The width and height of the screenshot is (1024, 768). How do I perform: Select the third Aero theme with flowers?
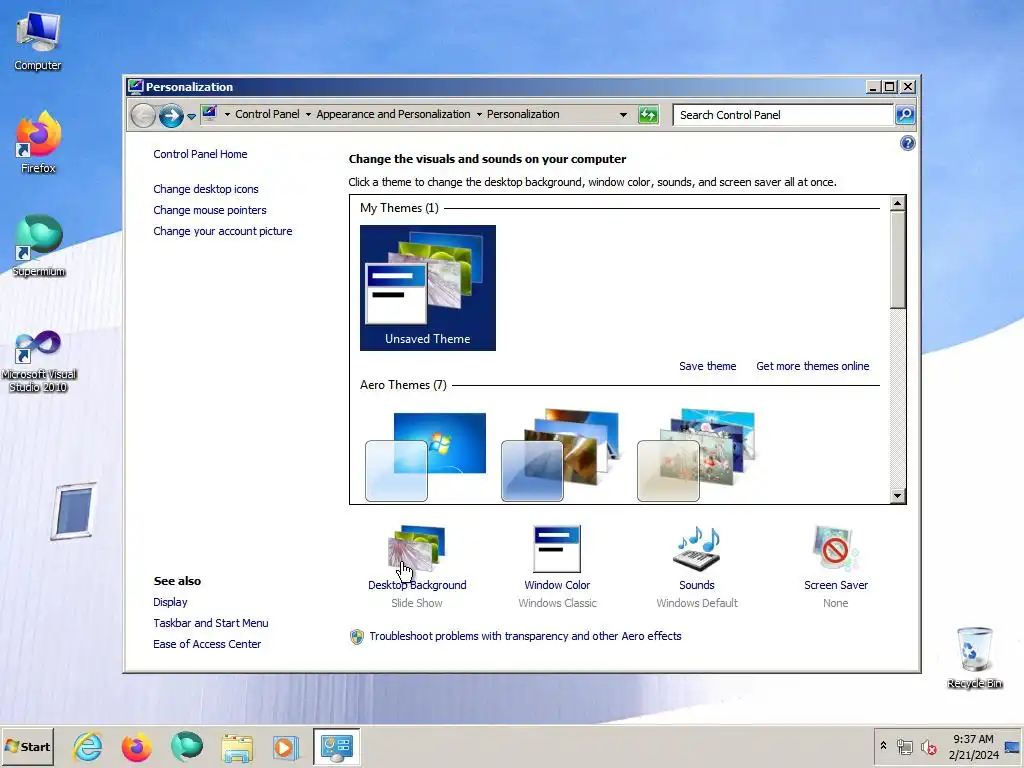(696, 456)
